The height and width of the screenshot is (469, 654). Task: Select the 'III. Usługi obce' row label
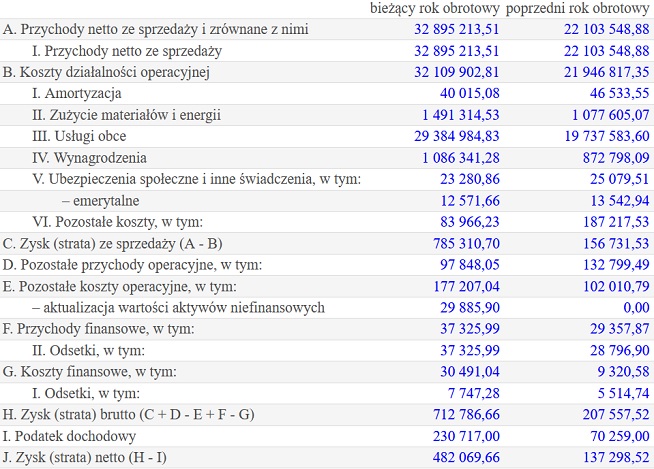tap(79, 136)
